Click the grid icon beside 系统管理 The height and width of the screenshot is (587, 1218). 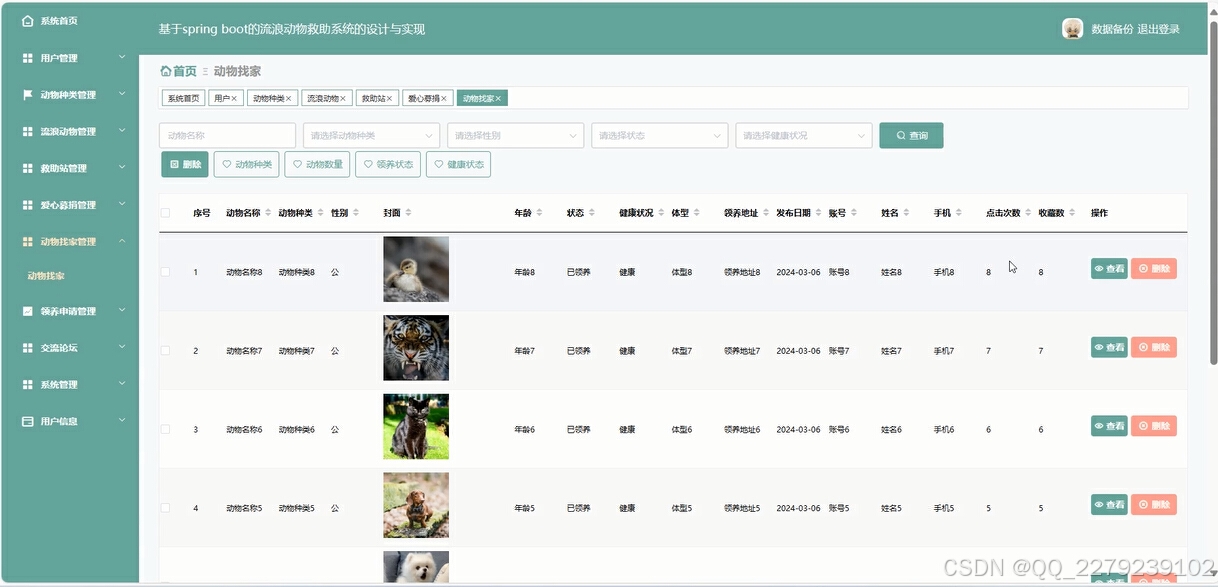pyautogui.click(x=28, y=384)
